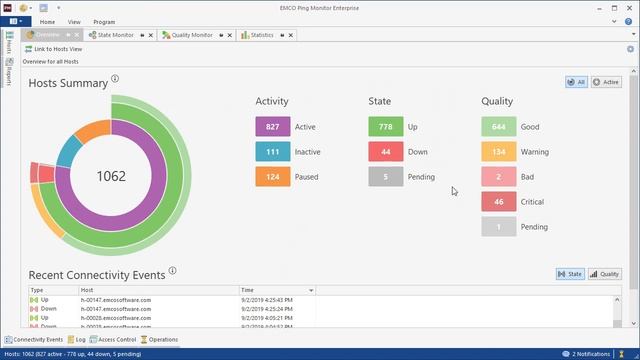Click the EMCO Ping Monitor app icon
The height and width of the screenshot is (360, 640).
pyautogui.click(x=7, y=8)
